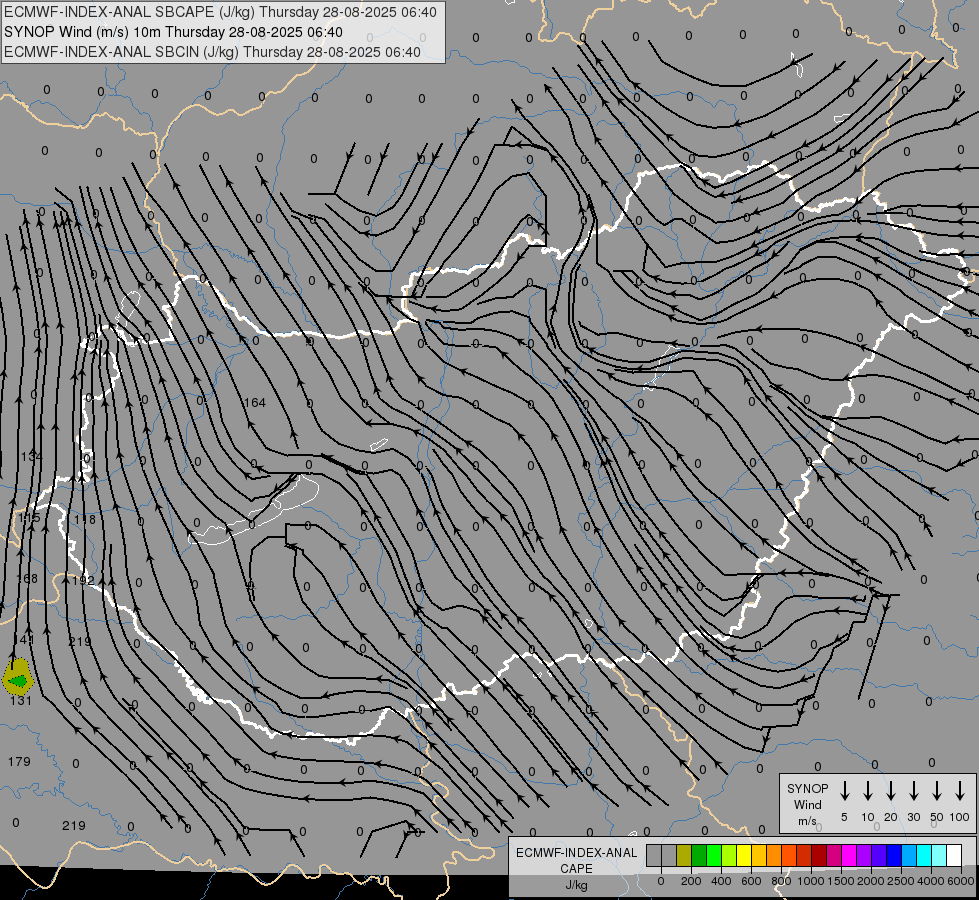Select the 600 tick label in CAPE legend
The height and width of the screenshot is (900, 979).
[x=751, y=881]
